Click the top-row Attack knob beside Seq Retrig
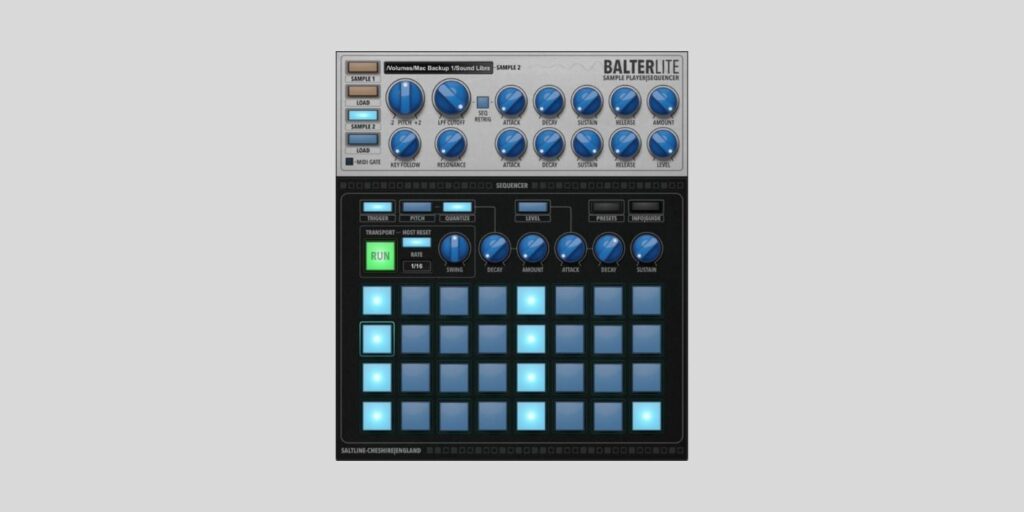Viewport: 1024px width, 512px height. point(511,102)
